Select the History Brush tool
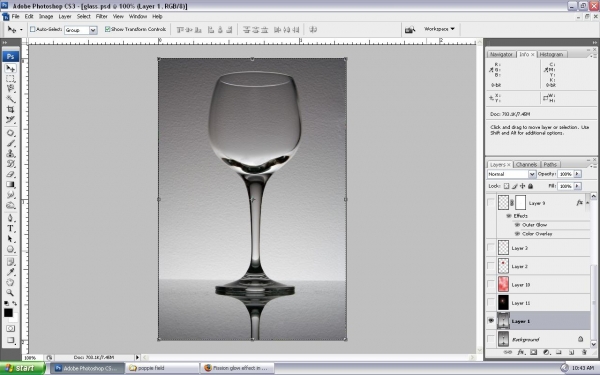The height and width of the screenshot is (375, 600). 10,164
